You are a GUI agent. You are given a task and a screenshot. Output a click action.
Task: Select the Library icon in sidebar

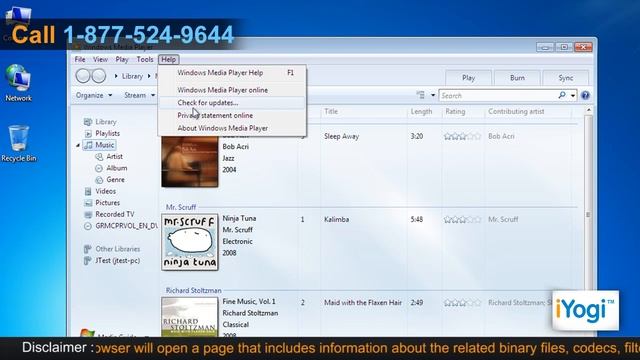coord(88,122)
